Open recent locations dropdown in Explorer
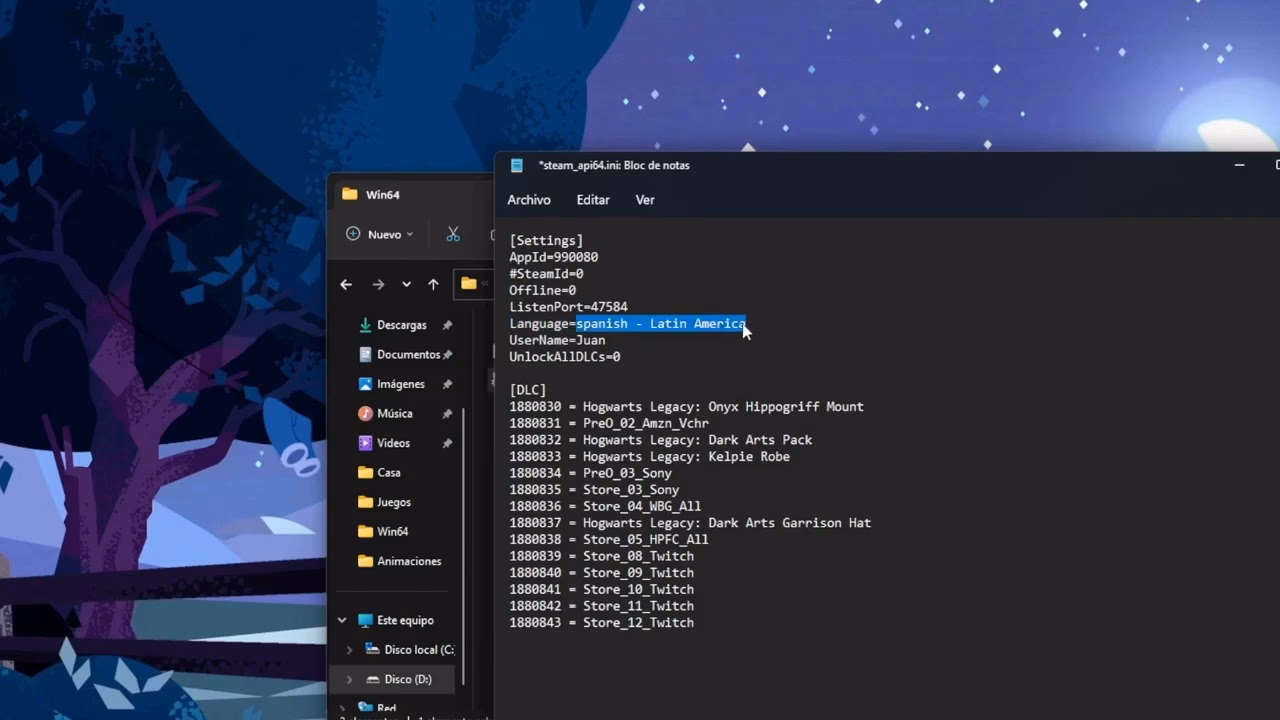This screenshot has width=1280, height=720. (x=406, y=285)
